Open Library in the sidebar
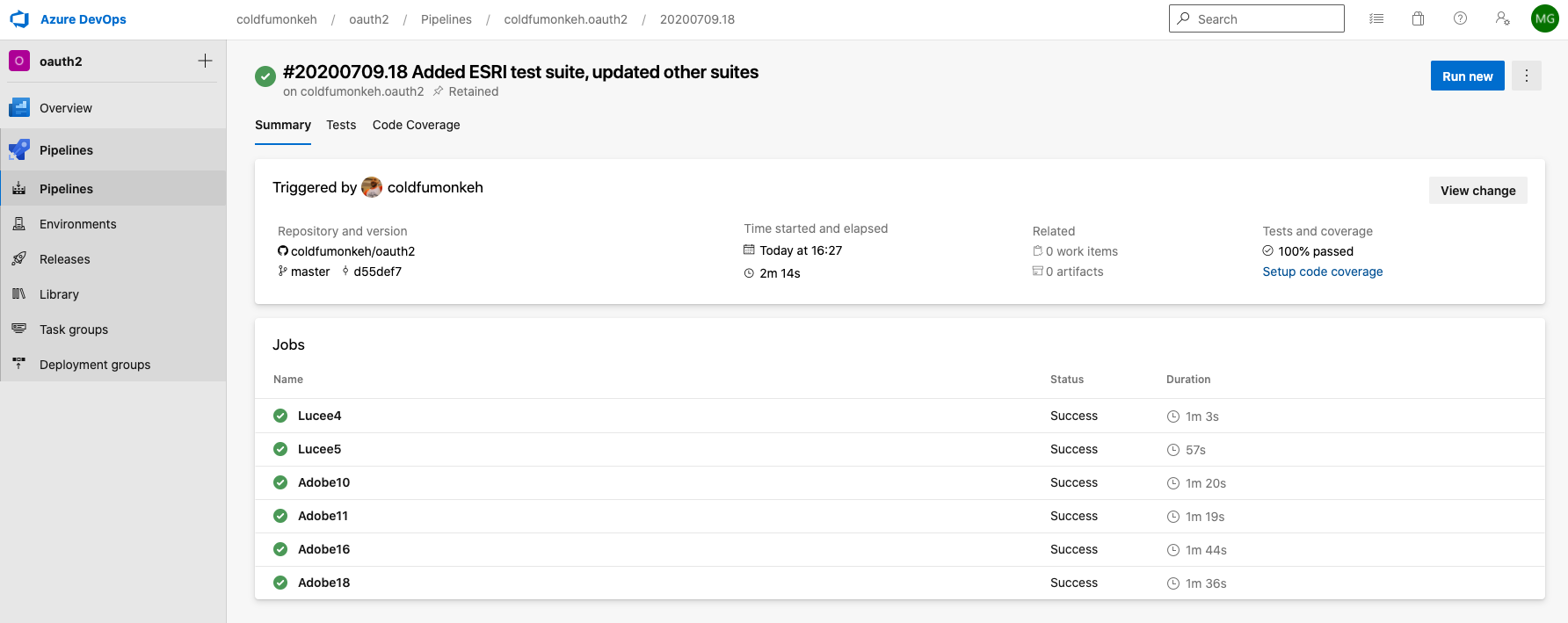The width and height of the screenshot is (1568, 623). tap(113, 294)
